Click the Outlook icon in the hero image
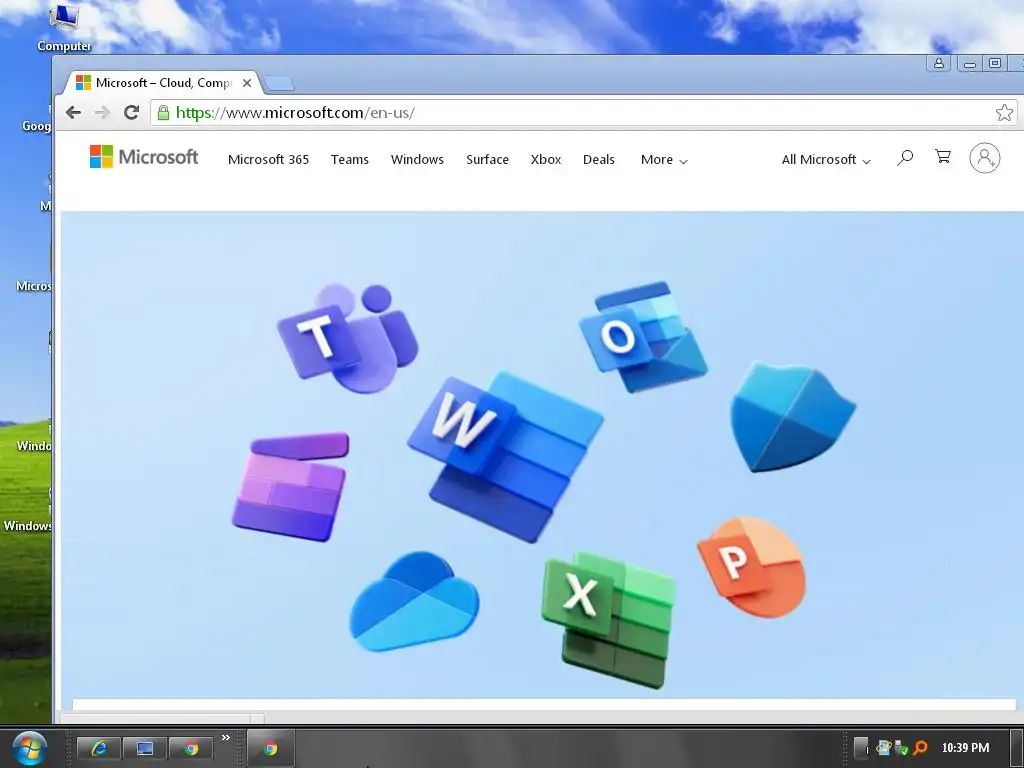This screenshot has width=1024, height=768. [643, 337]
